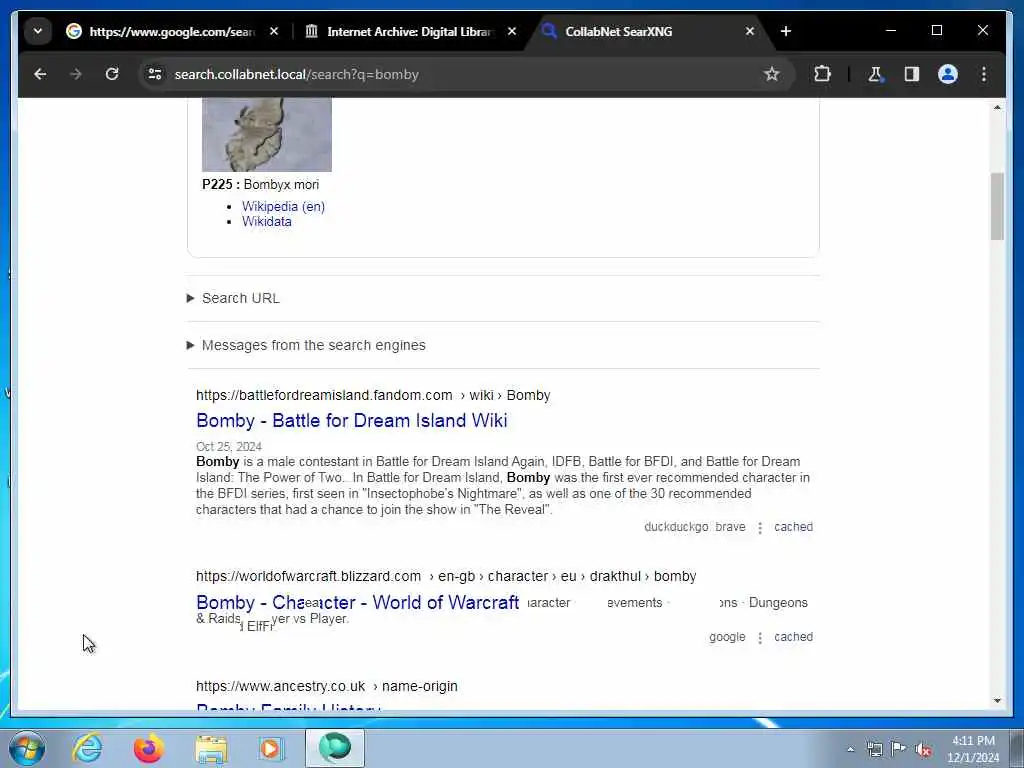Image resolution: width=1024 pixels, height=768 pixels.
Task: Click the address bar URL field
Action: [x=457, y=74]
